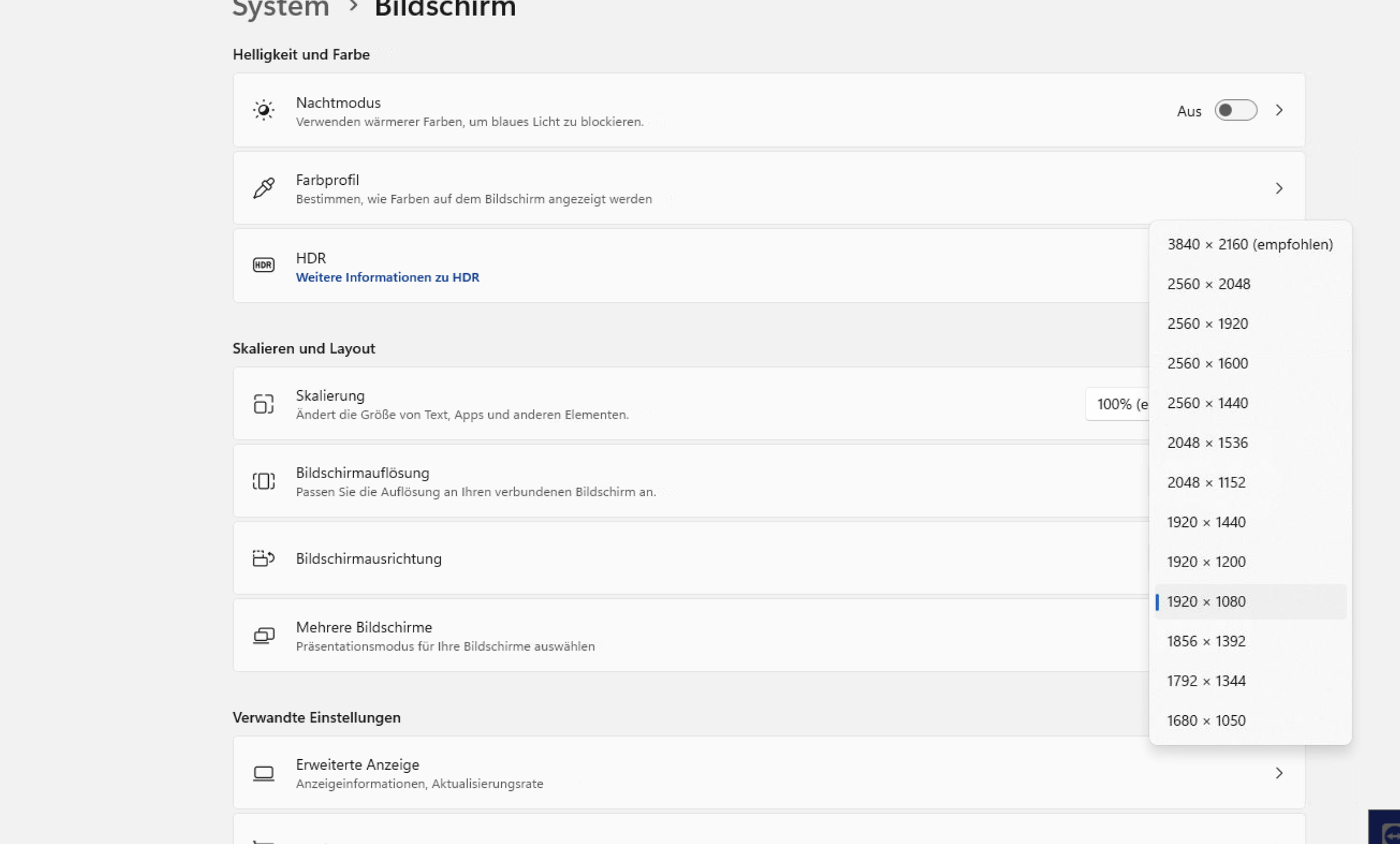Click the Mehrere Bildschirme monitors icon
The image size is (1400, 844).
pyautogui.click(x=263, y=635)
